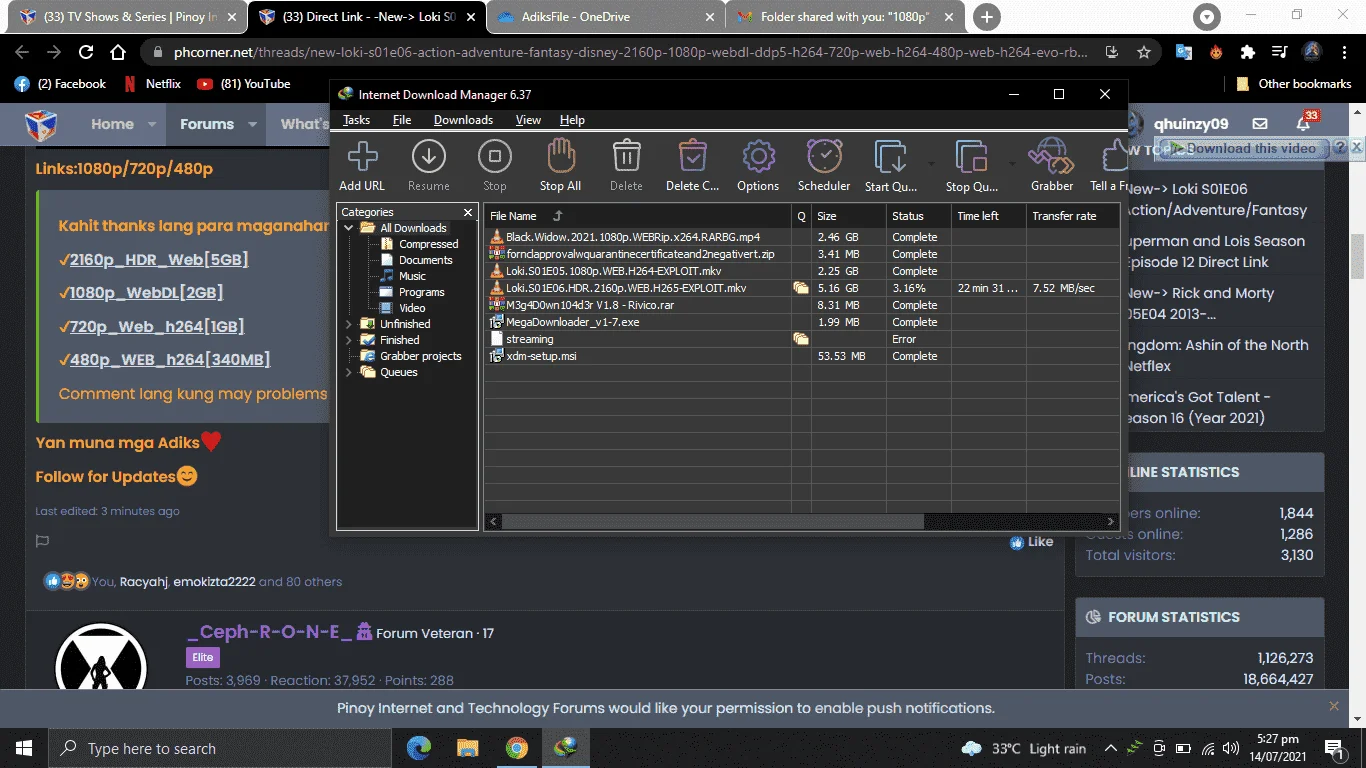This screenshot has height=768, width=1366.
Task: Bookmark this page star icon
Action: pos(1144,52)
